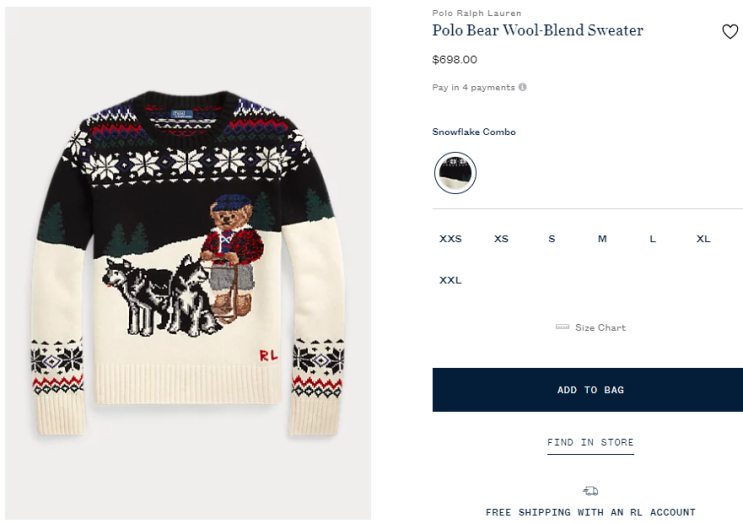Click the Polo Bear Wool-Blend Sweater title

538,31
